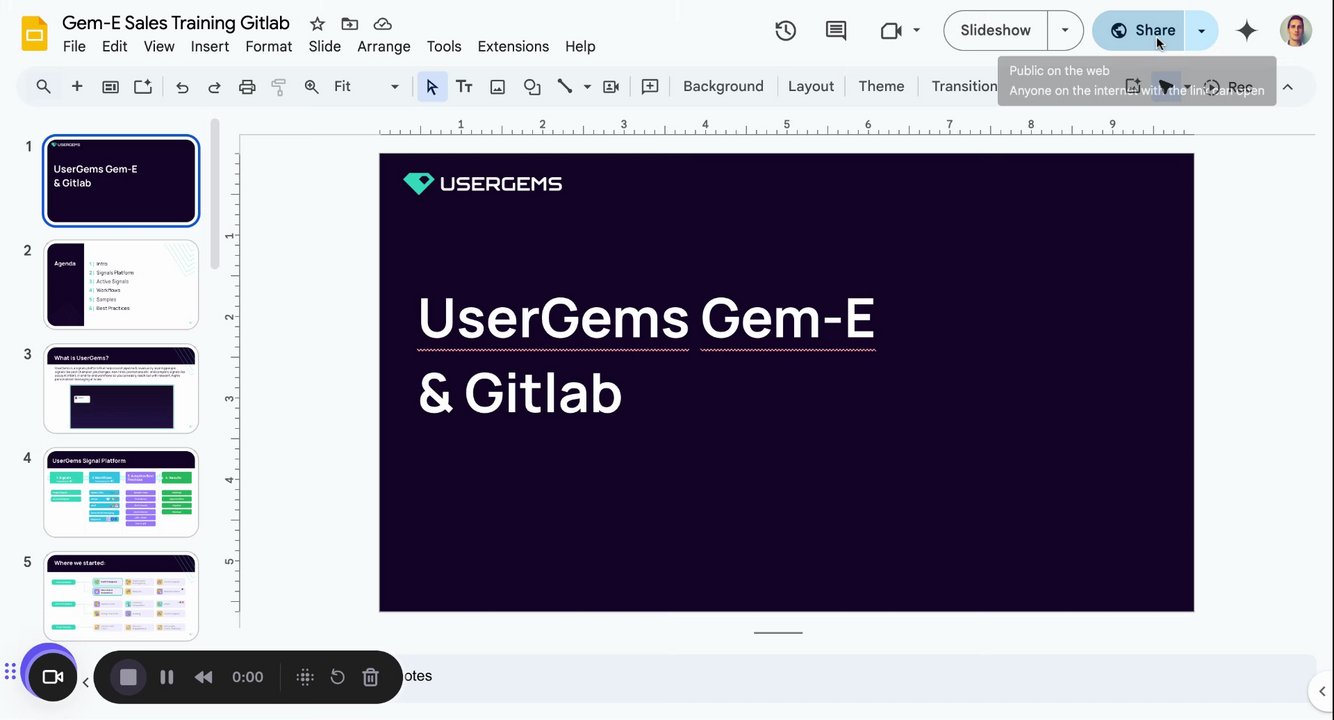Redo the last action
The height and width of the screenshot is (720, 1334).
(214, 87)
